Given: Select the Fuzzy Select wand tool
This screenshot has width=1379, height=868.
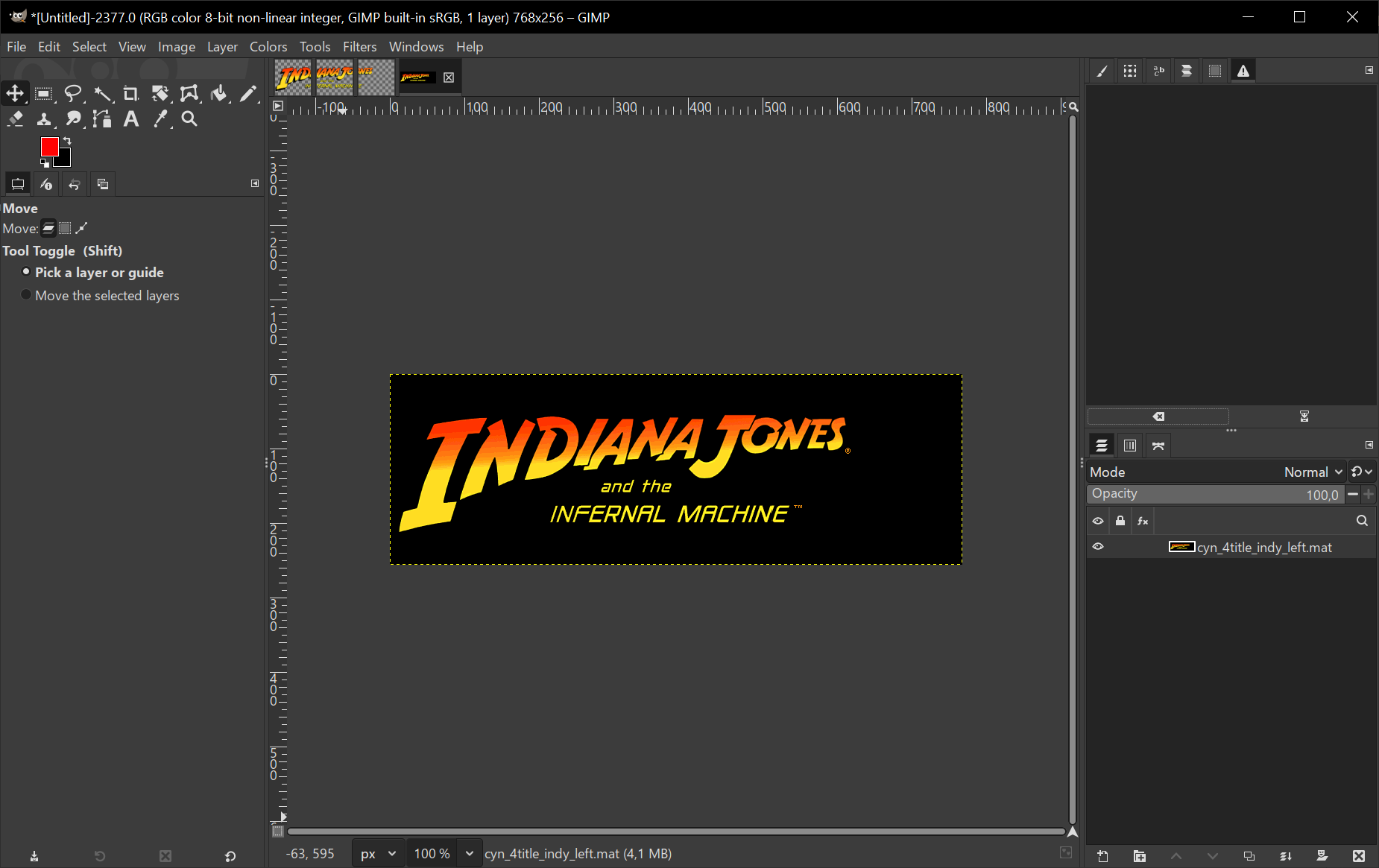Looking at the screenshot, I should point(102,93).
